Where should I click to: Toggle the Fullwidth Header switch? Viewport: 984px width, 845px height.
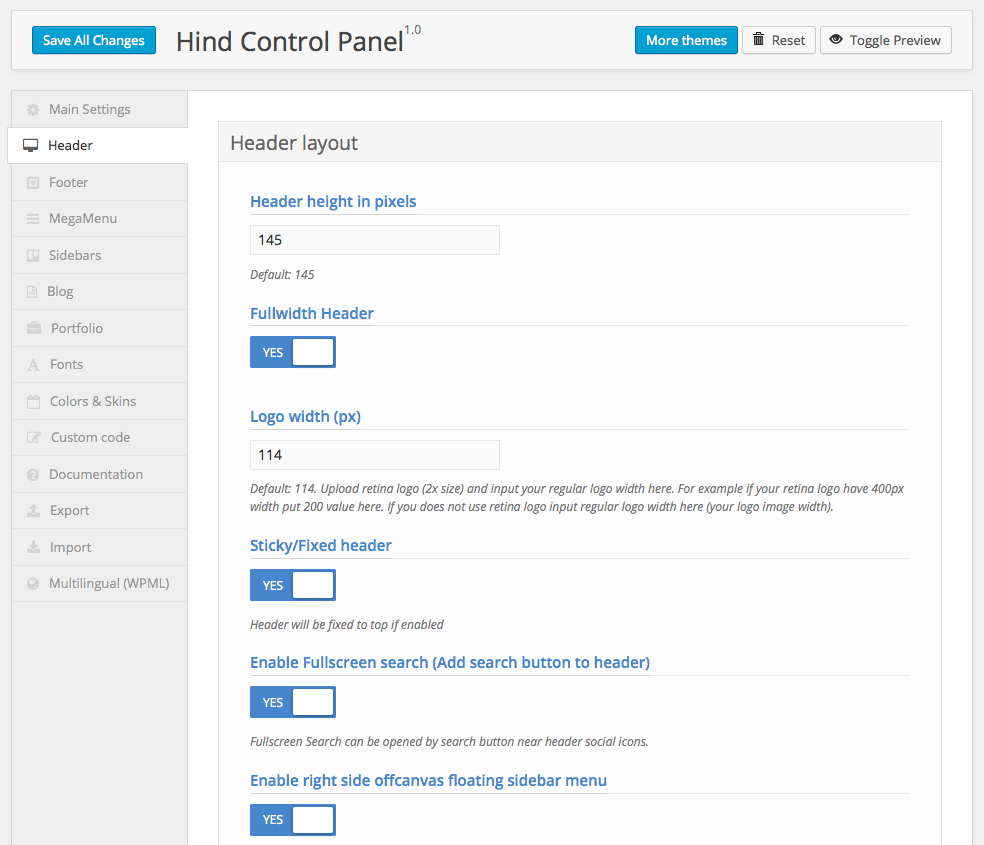pyautogui.click(x=292, y=352)
